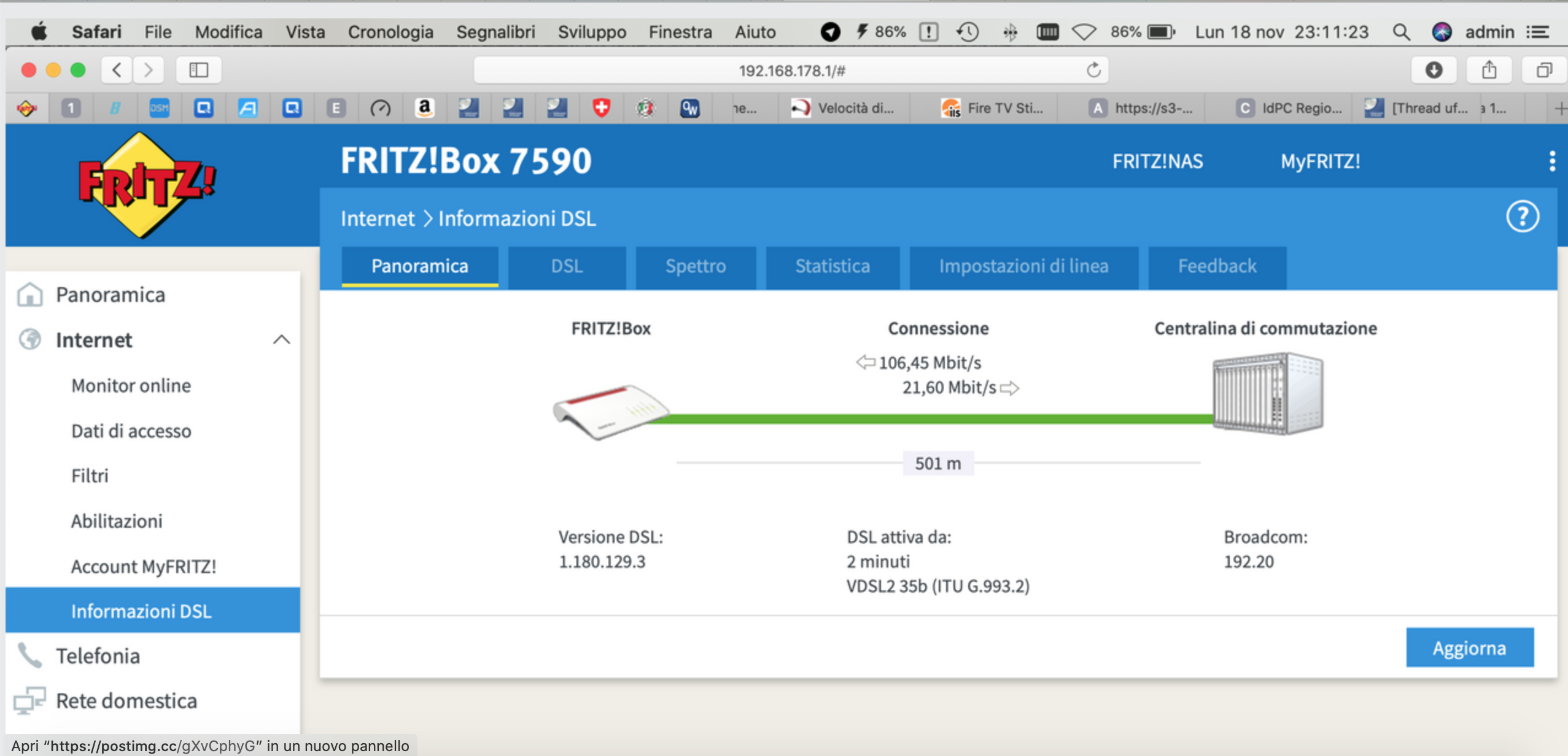Click the help question mark icon
This screenshot has width=1568, height=756.
pyautogui.click(x=1522, y=217)
